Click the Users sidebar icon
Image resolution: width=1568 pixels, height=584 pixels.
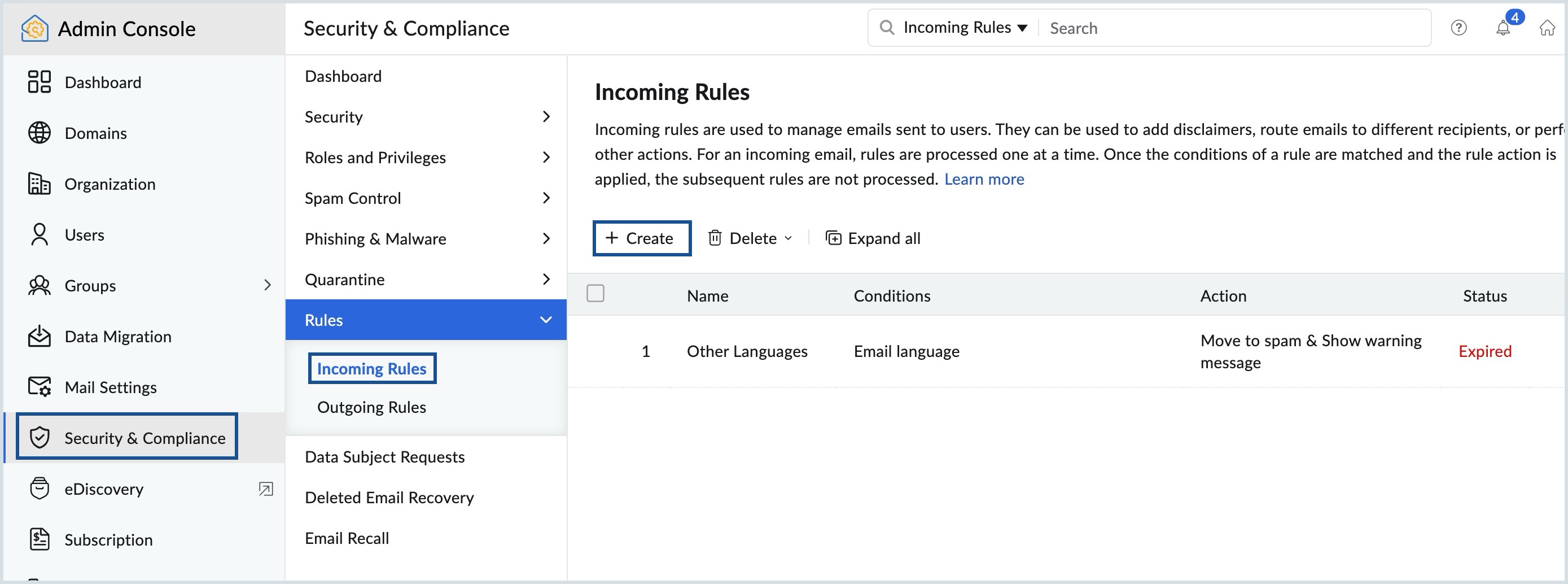(39, 234)
